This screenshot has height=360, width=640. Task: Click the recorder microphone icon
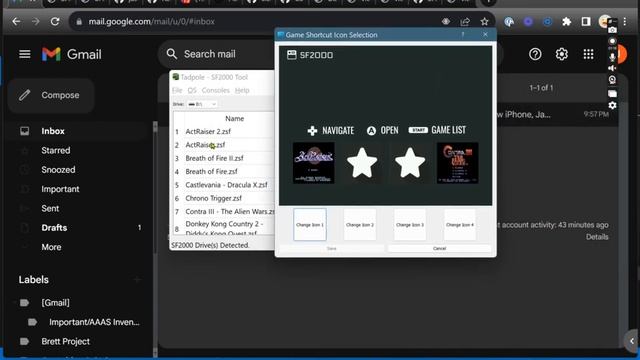(612, 58)
